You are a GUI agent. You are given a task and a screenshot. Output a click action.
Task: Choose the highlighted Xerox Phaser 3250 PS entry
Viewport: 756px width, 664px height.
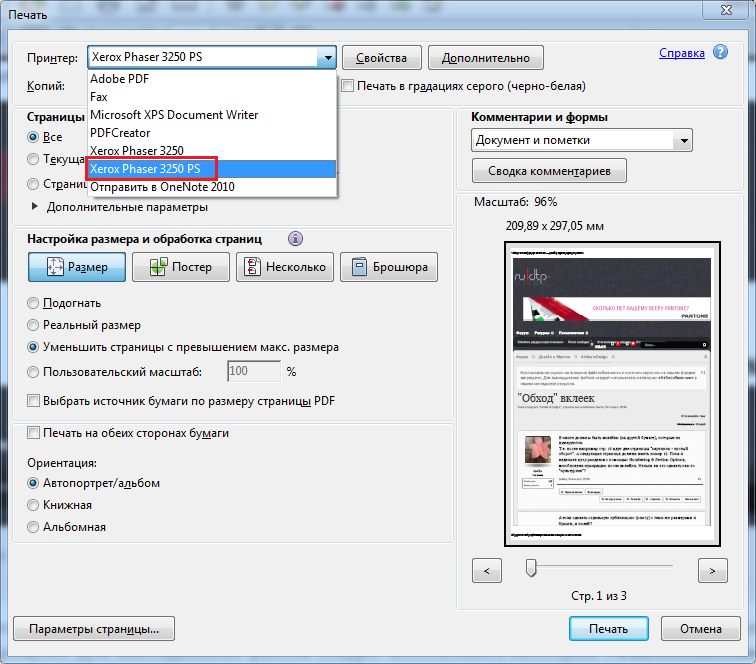212,169
